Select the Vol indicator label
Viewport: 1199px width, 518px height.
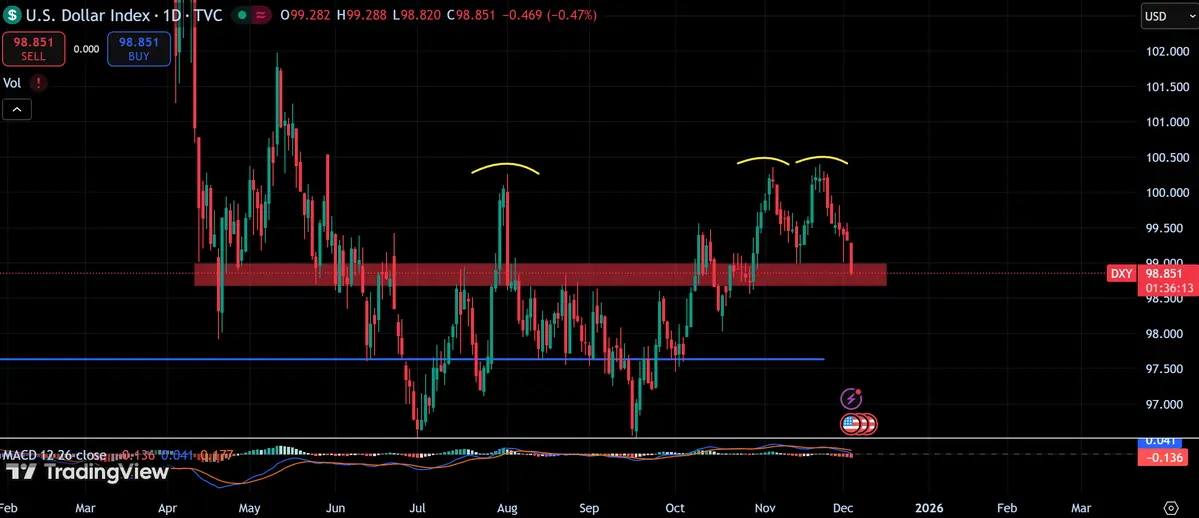(11, 83)
